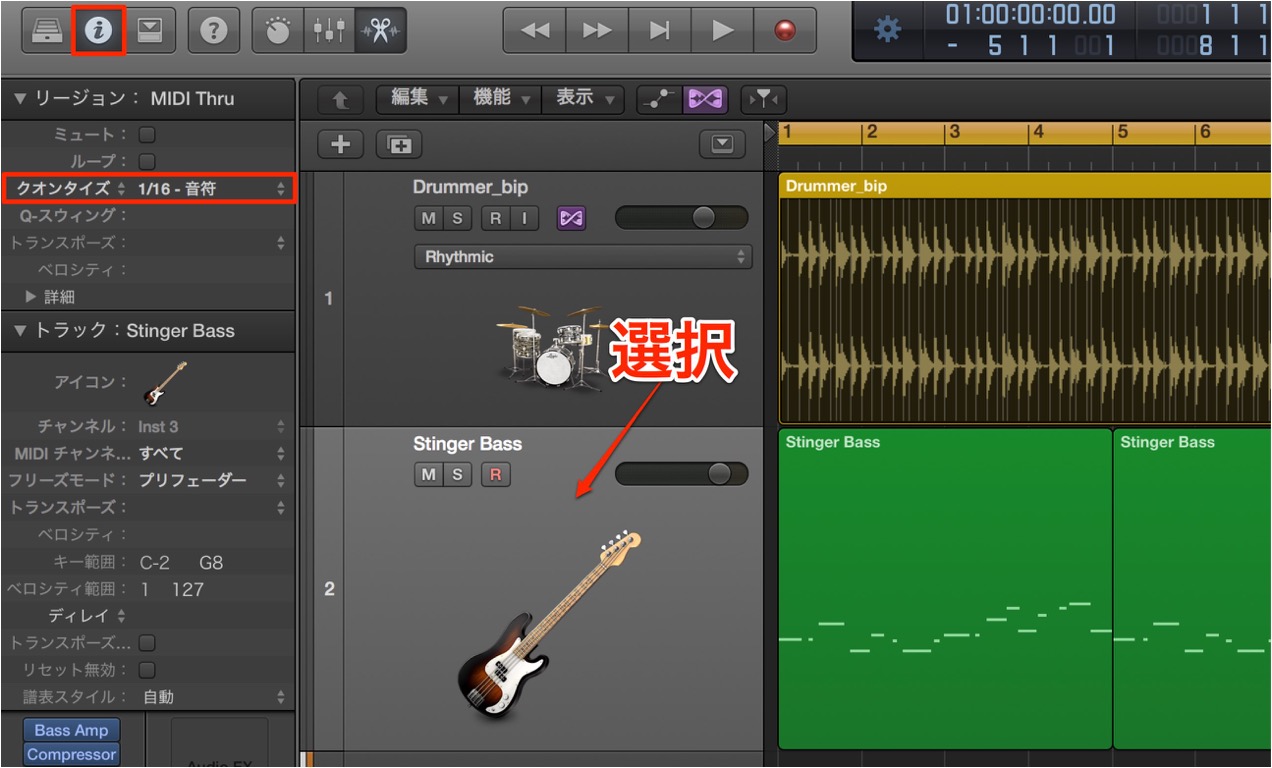Viewport: 1272px width, 768px height.
Task: Go to beginning transport button
Action: pos(659,30)
